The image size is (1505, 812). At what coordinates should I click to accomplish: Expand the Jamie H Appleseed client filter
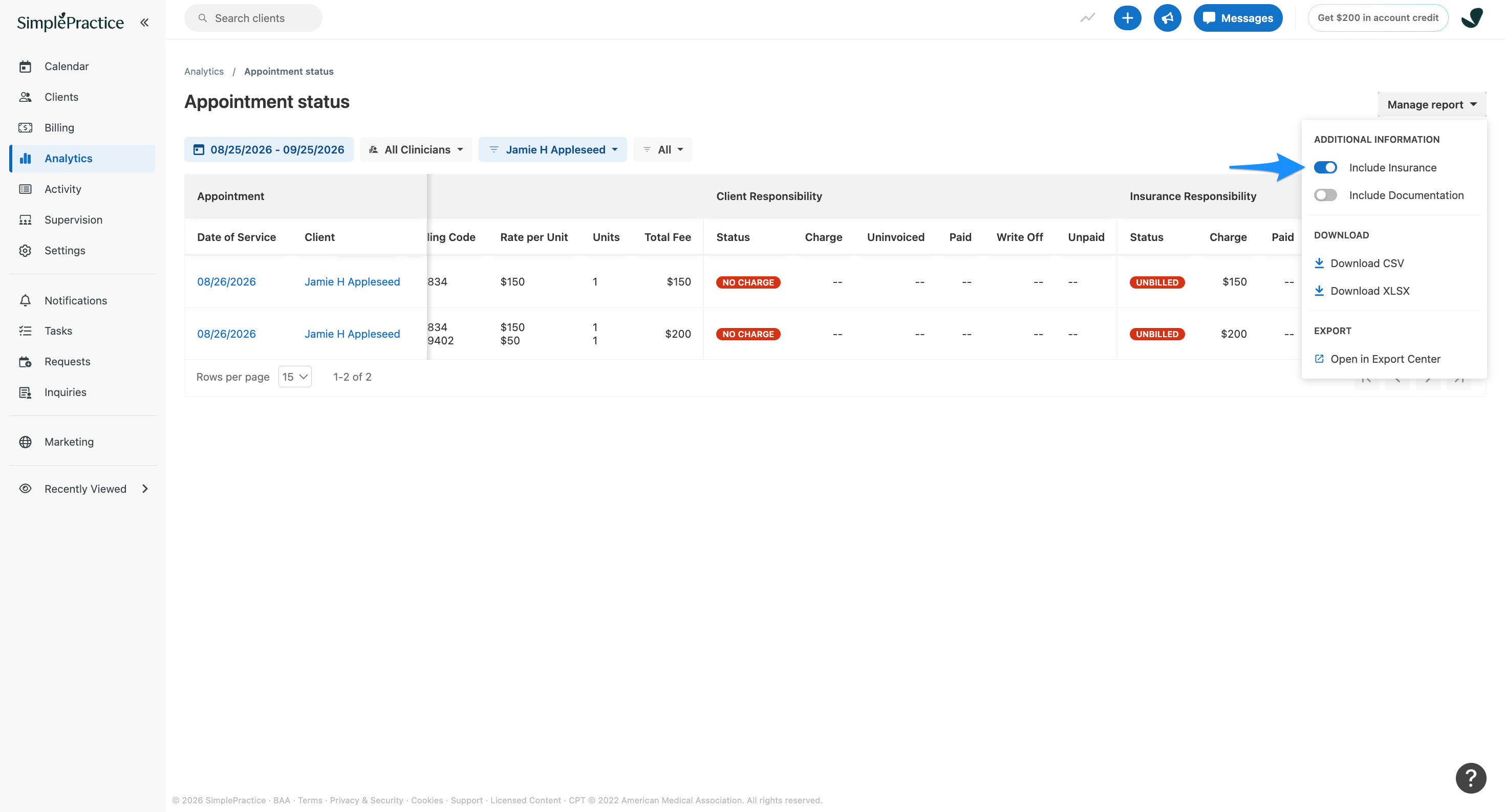coord(553,150)
